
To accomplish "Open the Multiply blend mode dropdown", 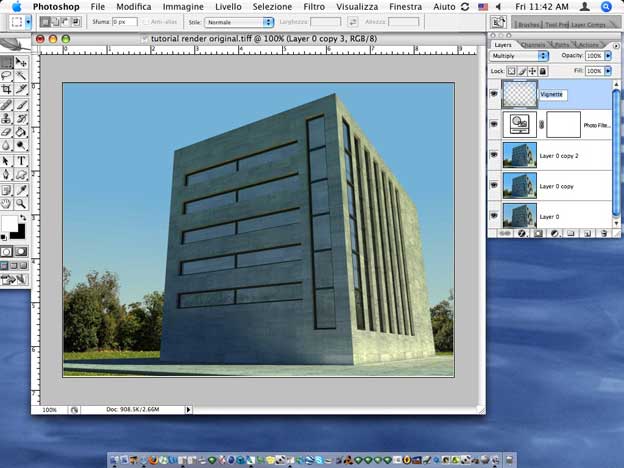I will click(x=520, y=56).
